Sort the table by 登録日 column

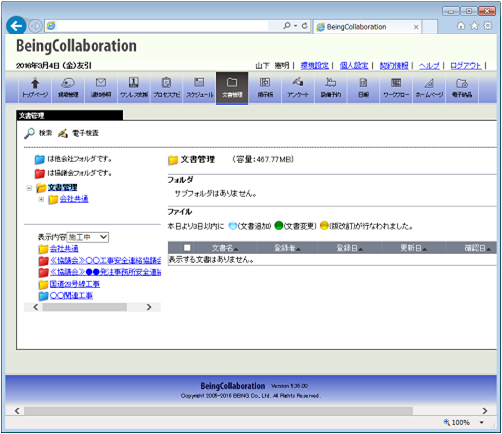[x=350, y=248]
